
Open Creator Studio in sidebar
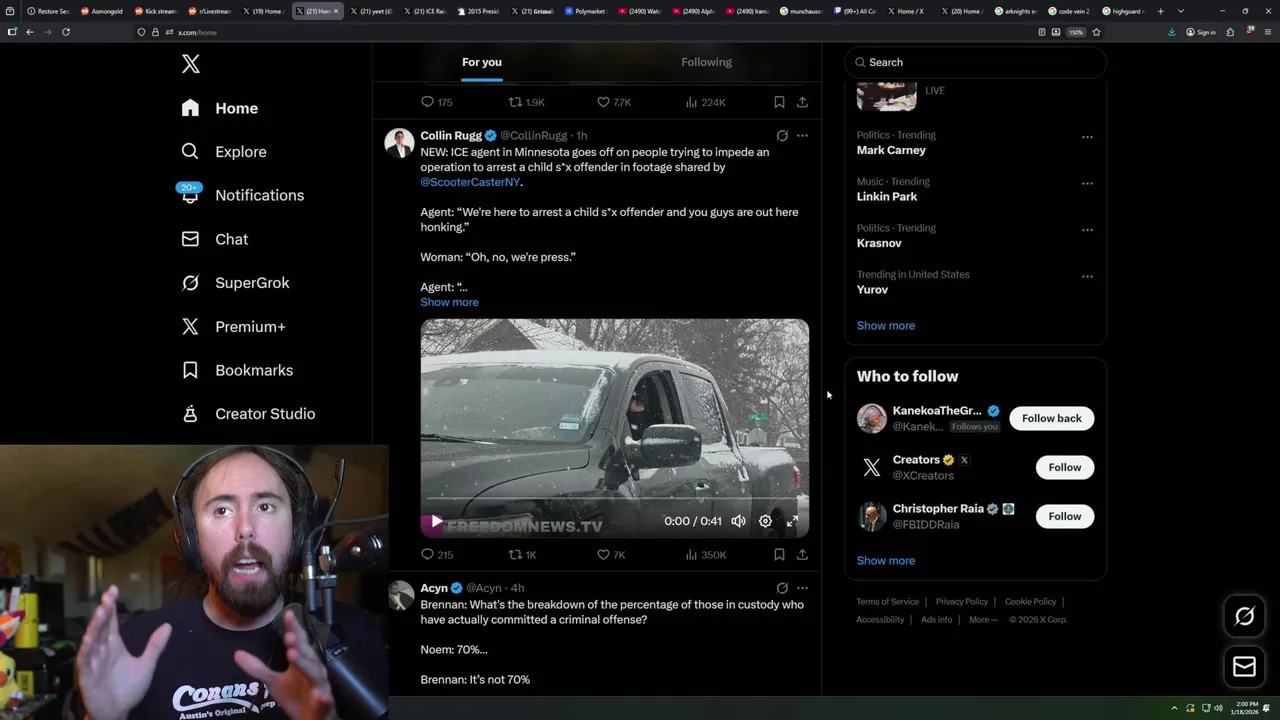tap(248, 413)
